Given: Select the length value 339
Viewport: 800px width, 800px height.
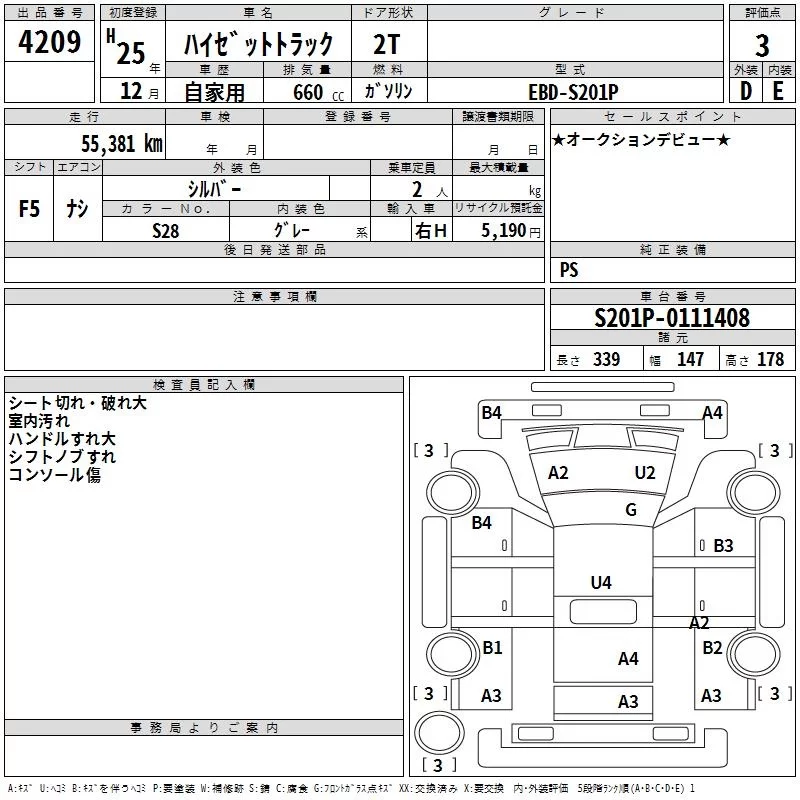Looking at the screenshot, I should click(607, 359).
